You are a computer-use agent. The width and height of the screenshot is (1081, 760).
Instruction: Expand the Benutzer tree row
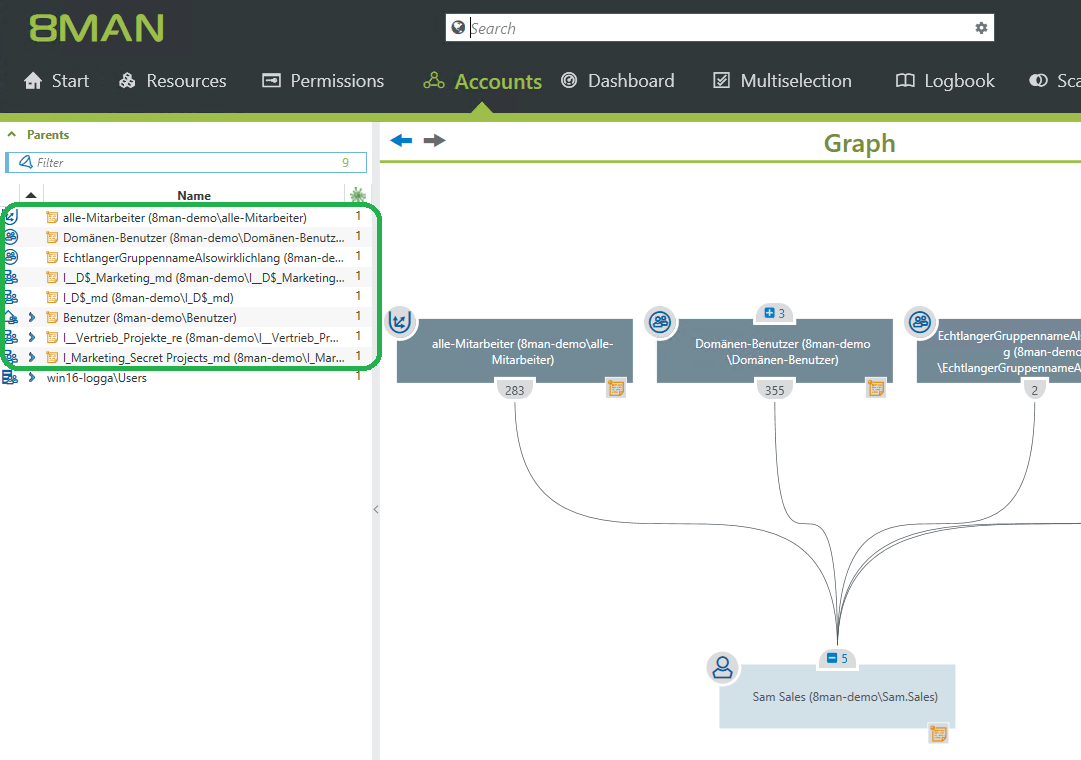pos(32,317)
